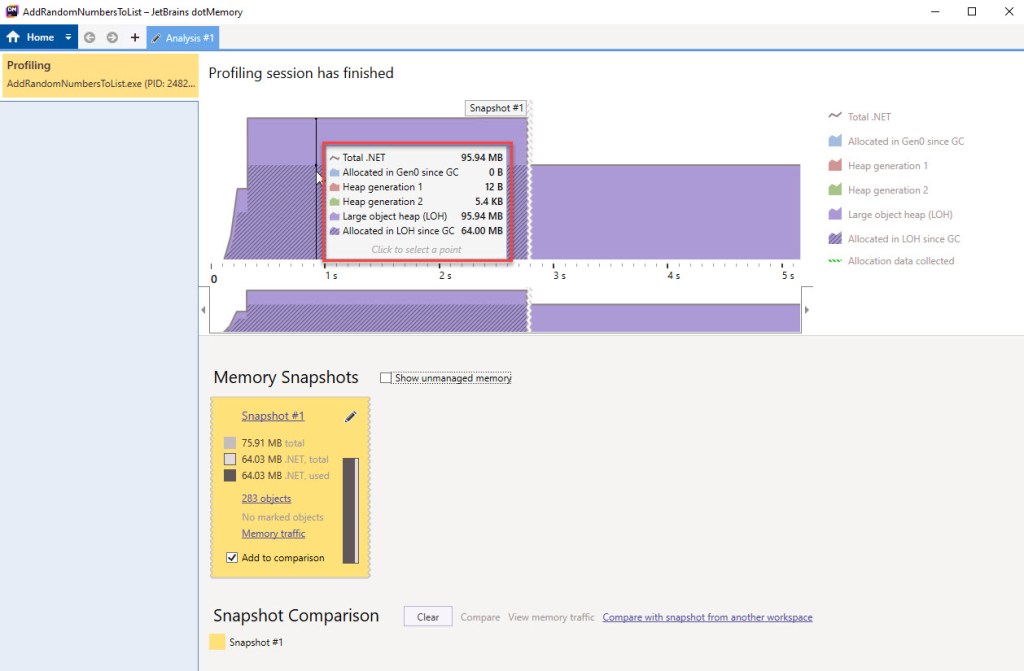Enable Show unmanaged memory checkbox

[386, 378]
